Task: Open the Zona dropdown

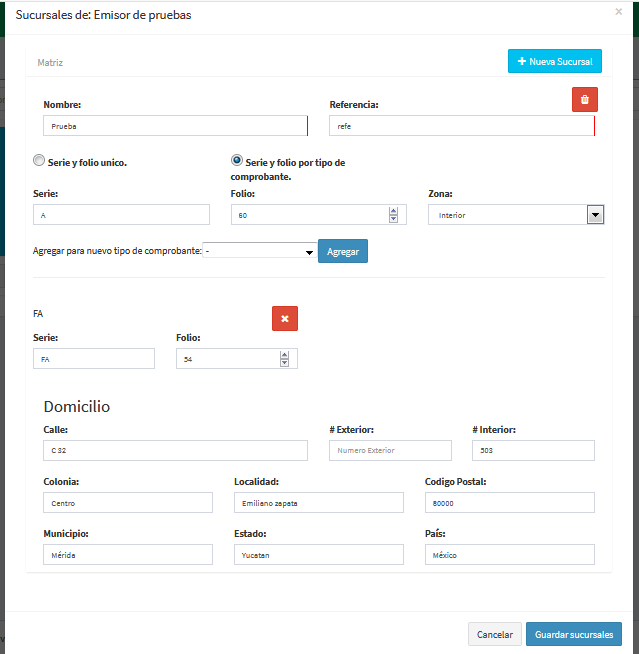Action: pos(595,215)
